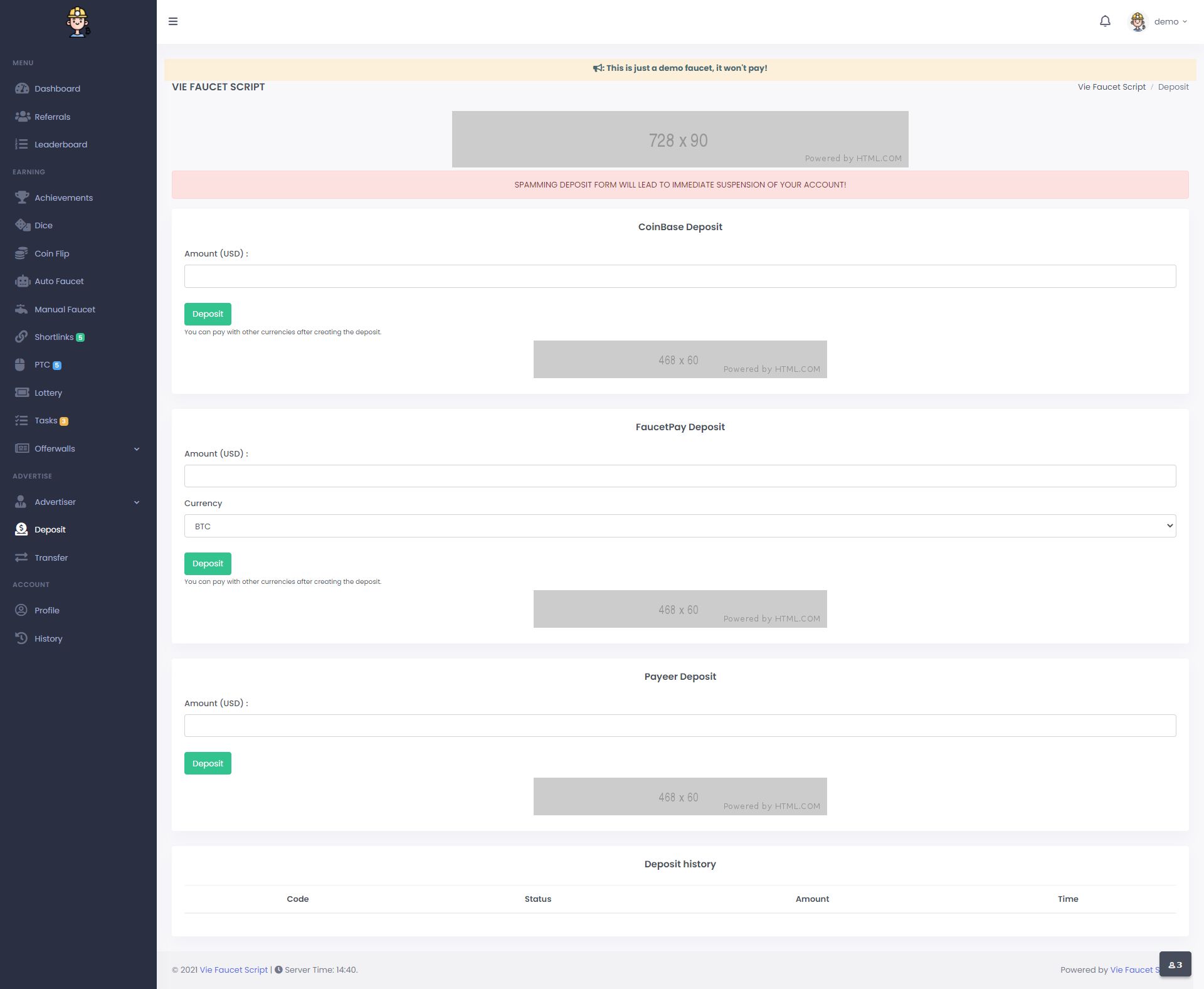Viewport: 1204px width, 989px height.
Task: Go to the Transfer menu item
Action: pos(51,558)
